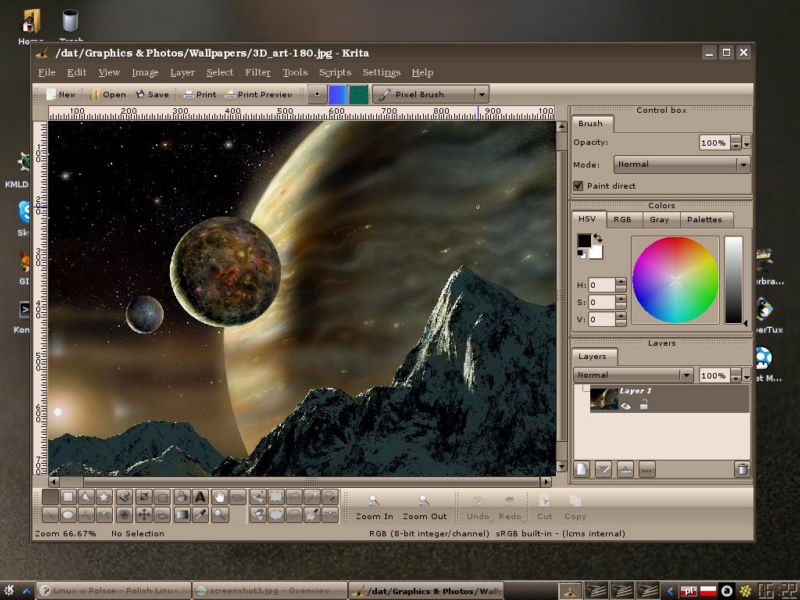Open the brush Mode Normal dropdown
800x600 pixels.
pyautogui.click(x=682, y=164)
